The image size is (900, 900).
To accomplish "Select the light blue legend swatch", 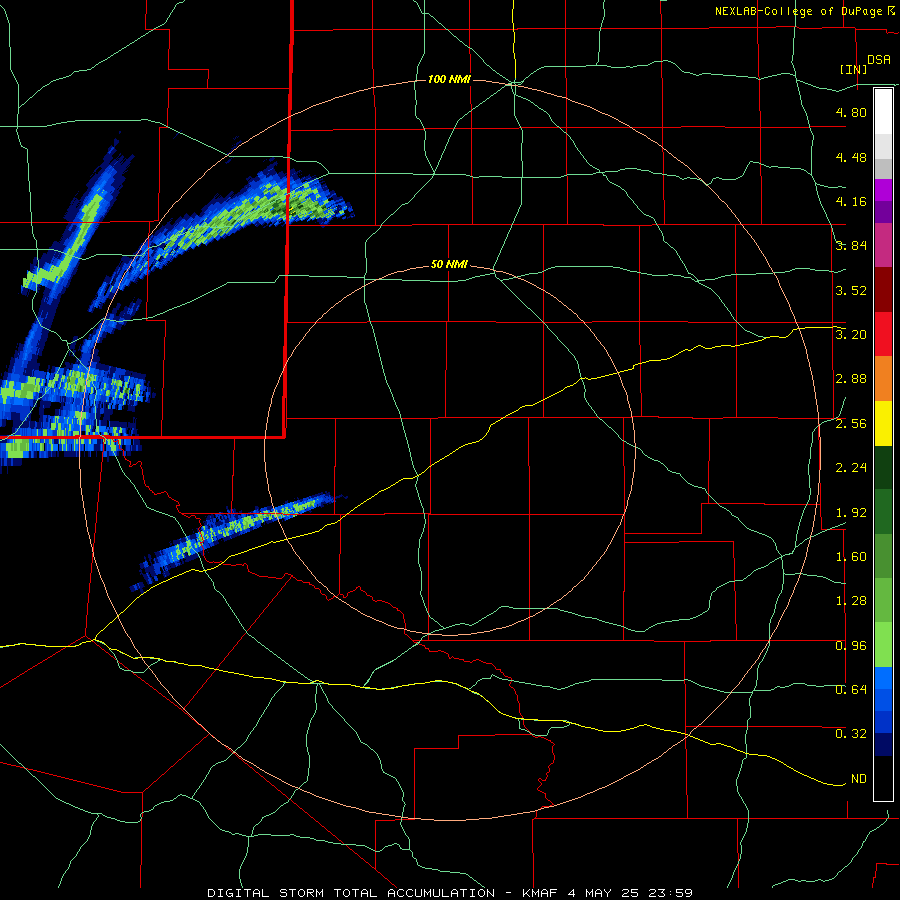I will [x=883, y=678].
